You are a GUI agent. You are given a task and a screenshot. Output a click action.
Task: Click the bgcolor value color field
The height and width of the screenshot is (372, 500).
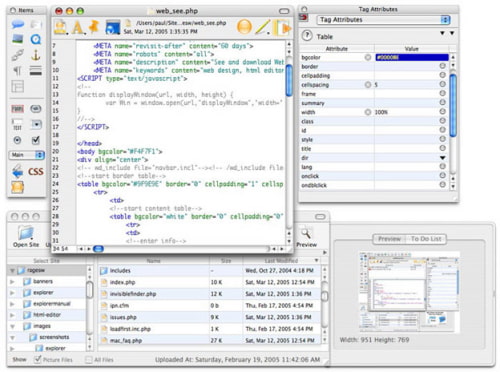click(412, 57)
